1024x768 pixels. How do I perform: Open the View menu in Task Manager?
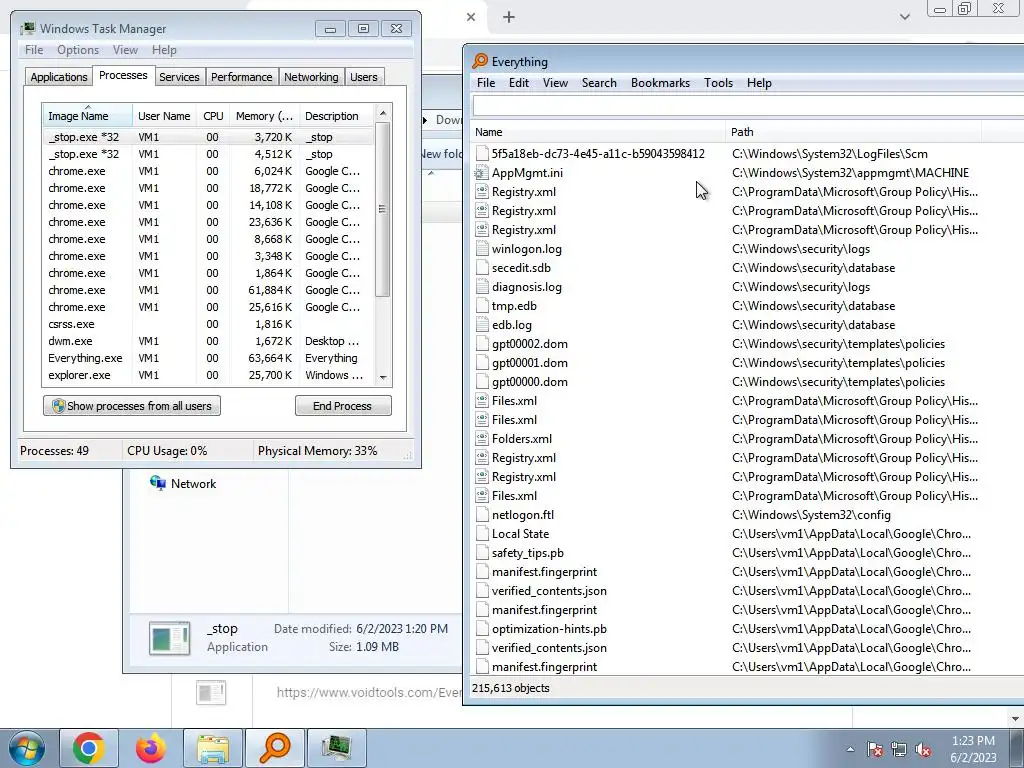[125, 50]
